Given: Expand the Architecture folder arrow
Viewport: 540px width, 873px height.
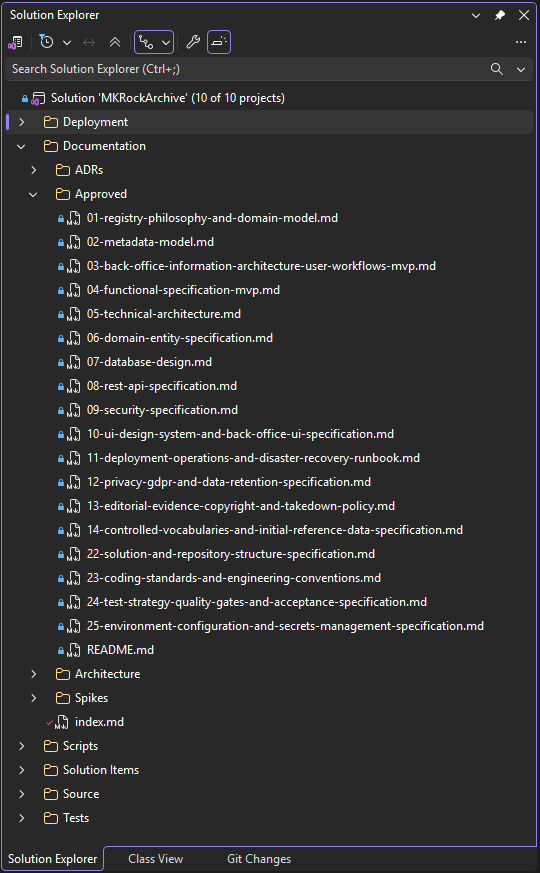Looking at the screenshot, I should coord(34,674).
